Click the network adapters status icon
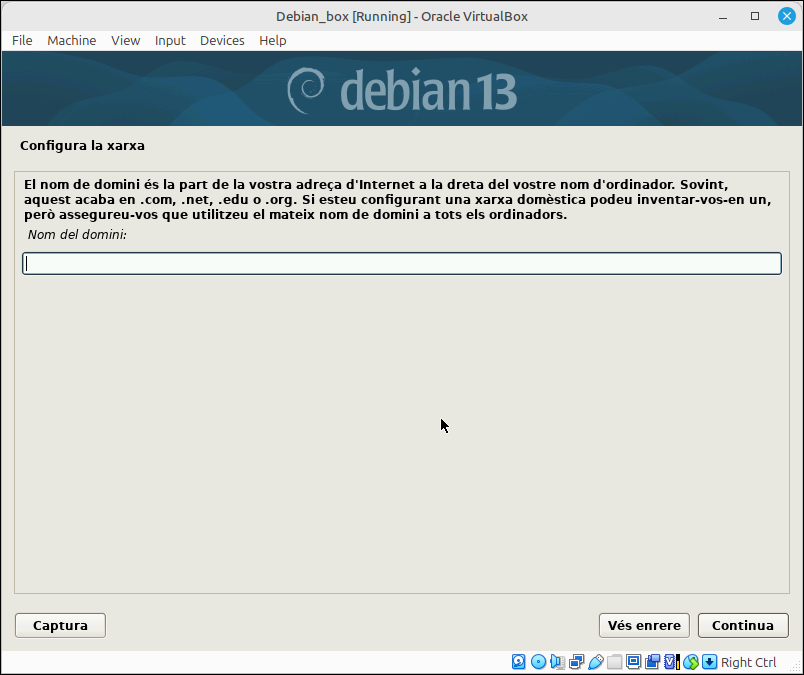804x675 pixels. point(576,662)
